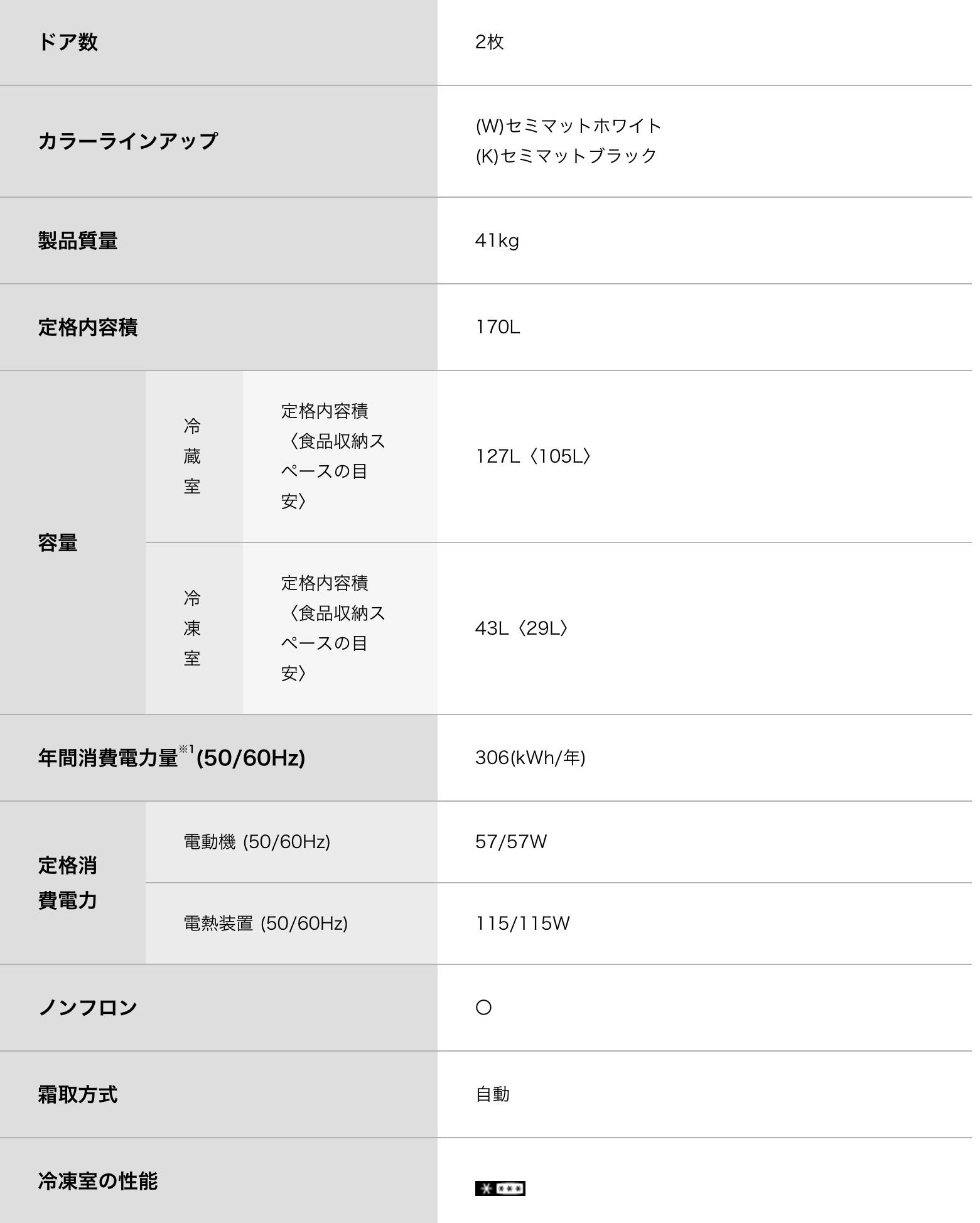Click the 115/115W heater power value
The image size is (980, 1223).
(522, 924)
